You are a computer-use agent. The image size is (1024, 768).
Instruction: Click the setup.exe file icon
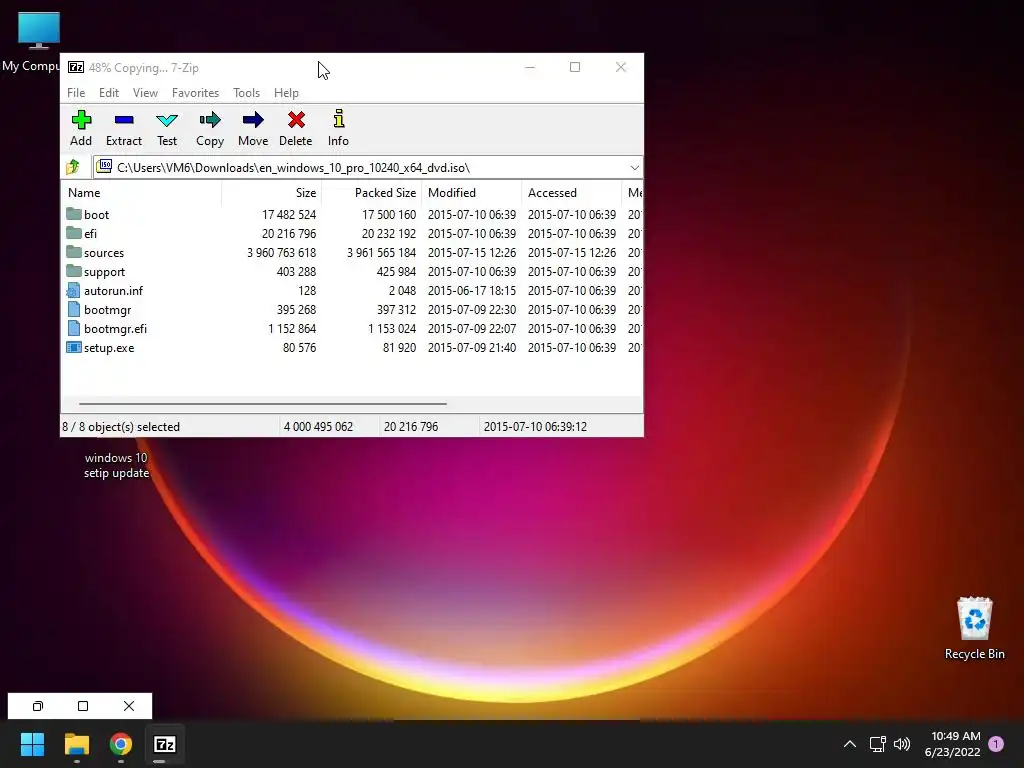(x=74, y=347)
